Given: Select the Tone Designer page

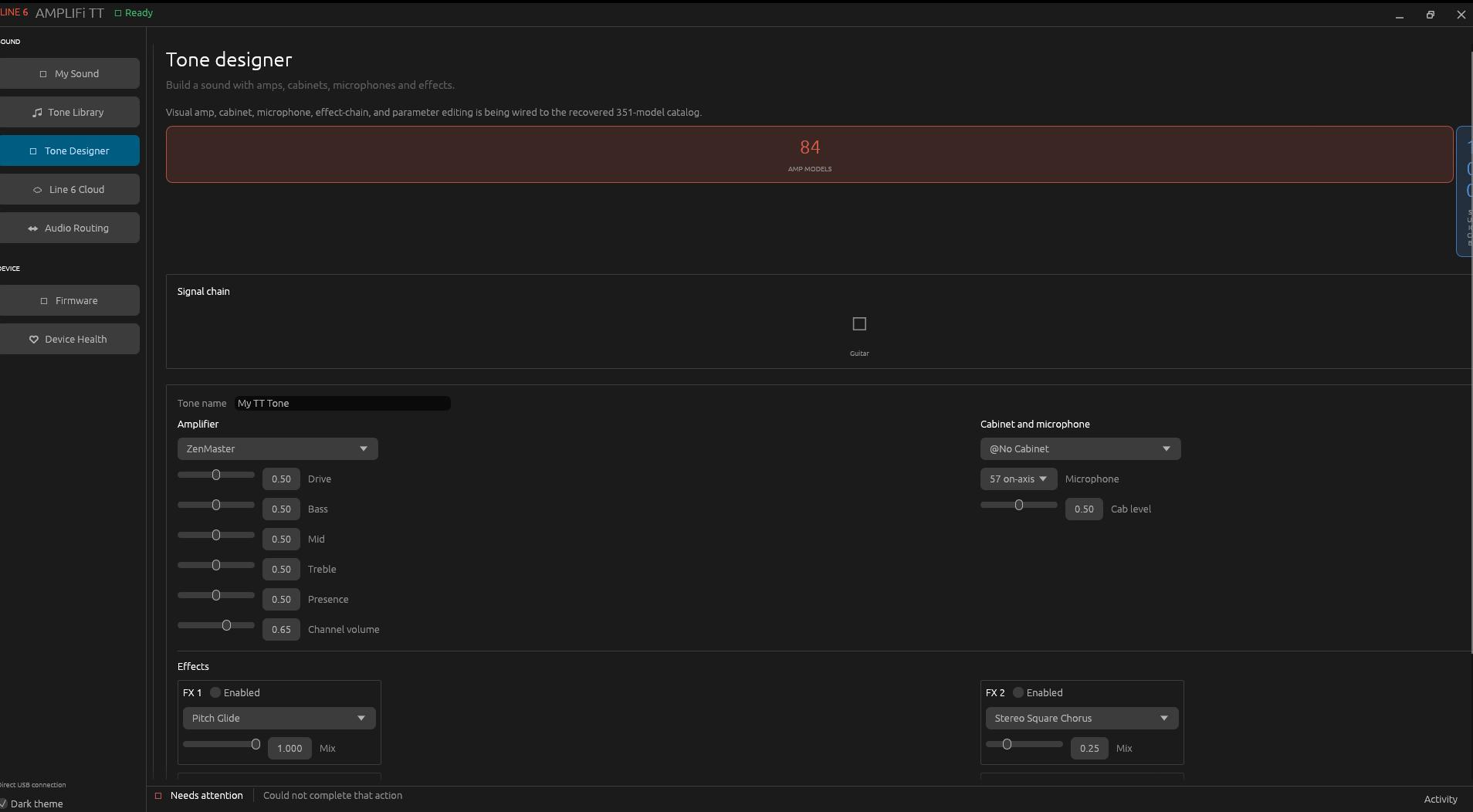Looking at the screenshot, I should pyautogui.click(x=69, y=151).
